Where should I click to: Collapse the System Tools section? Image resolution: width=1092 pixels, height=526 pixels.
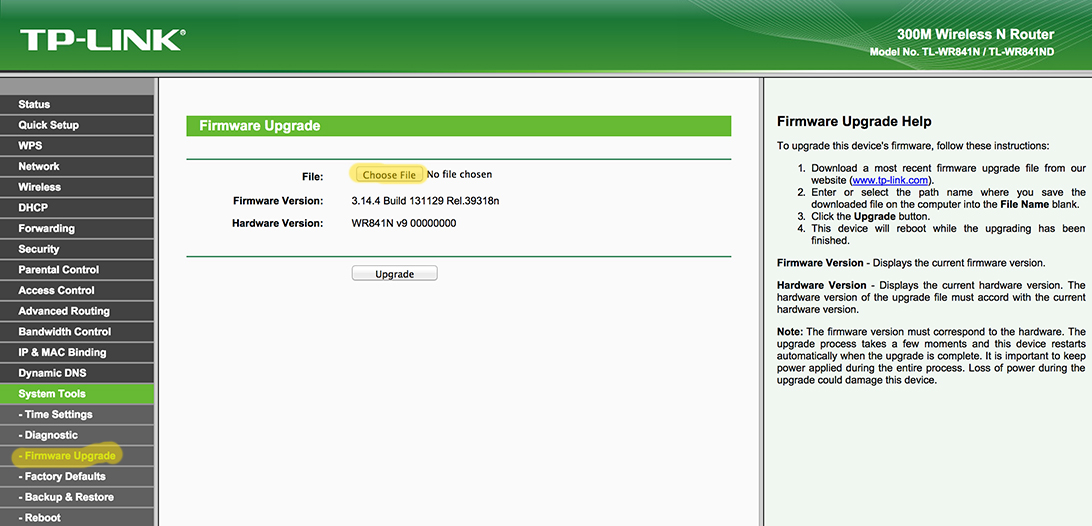coord(52,394)
